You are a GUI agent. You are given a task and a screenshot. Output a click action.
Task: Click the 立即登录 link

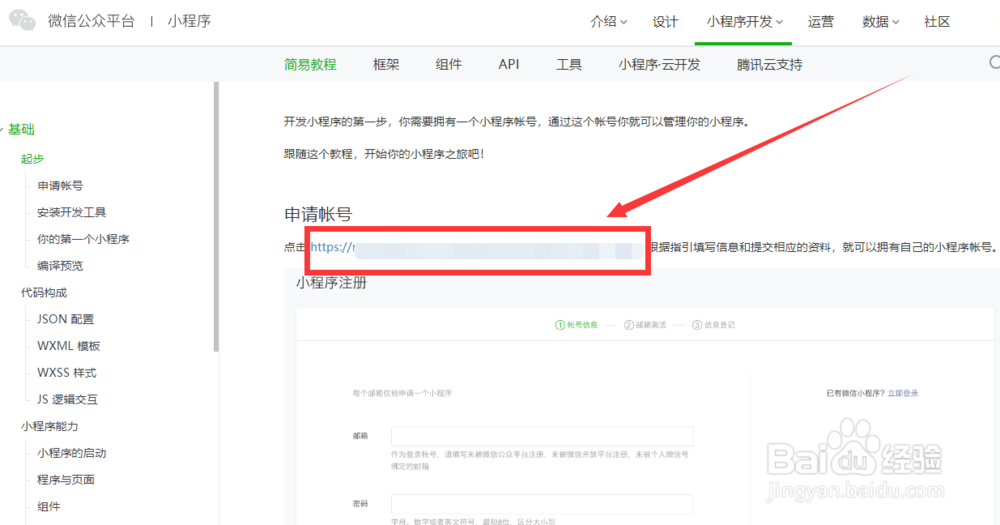pos(902,393)
